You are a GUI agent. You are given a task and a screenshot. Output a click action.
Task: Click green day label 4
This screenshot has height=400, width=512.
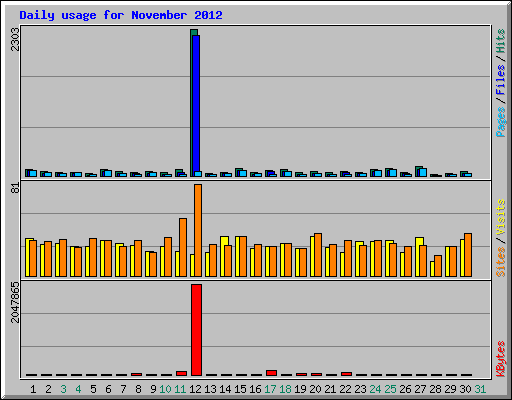[78, 389]
